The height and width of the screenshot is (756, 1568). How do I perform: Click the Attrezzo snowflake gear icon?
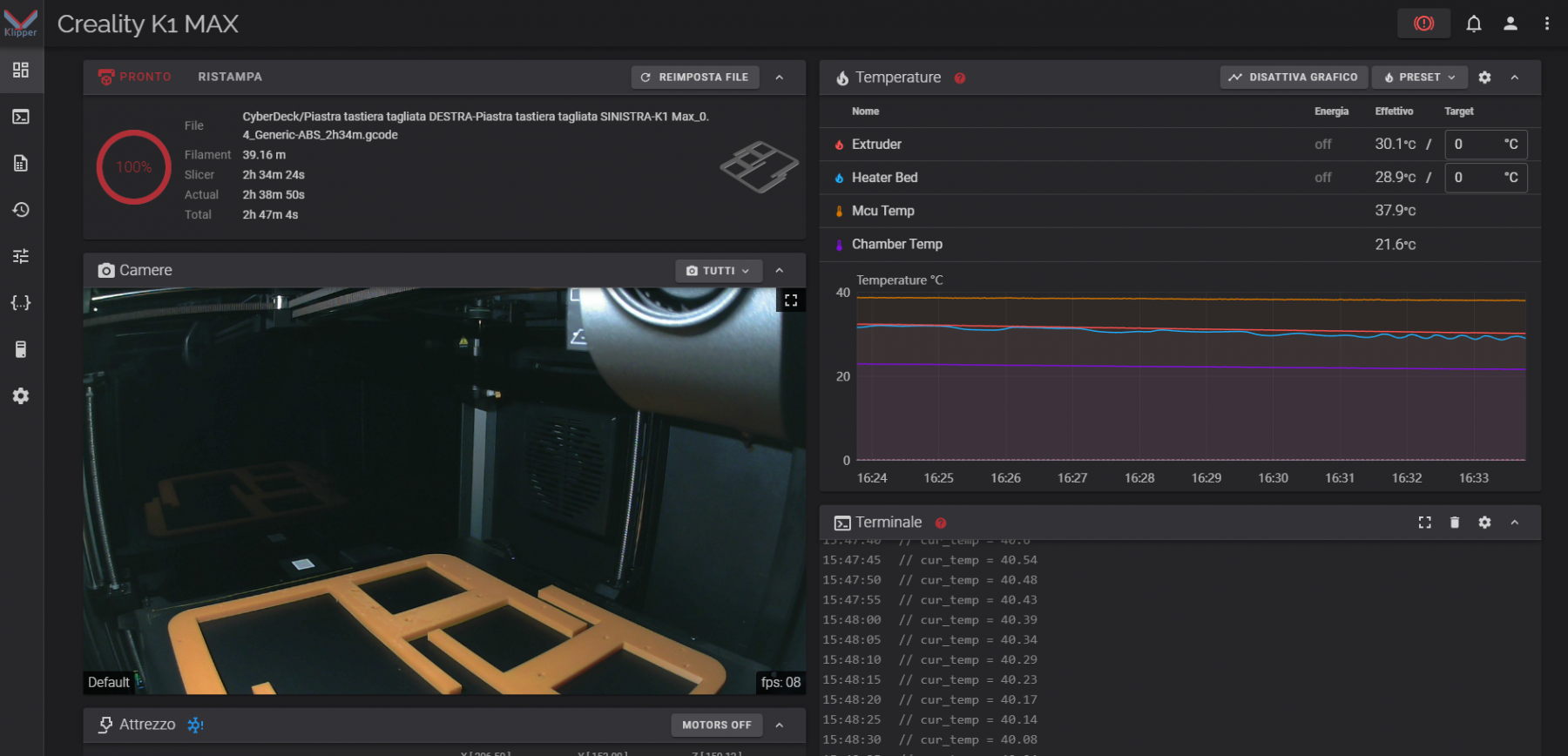coord(195,725)
